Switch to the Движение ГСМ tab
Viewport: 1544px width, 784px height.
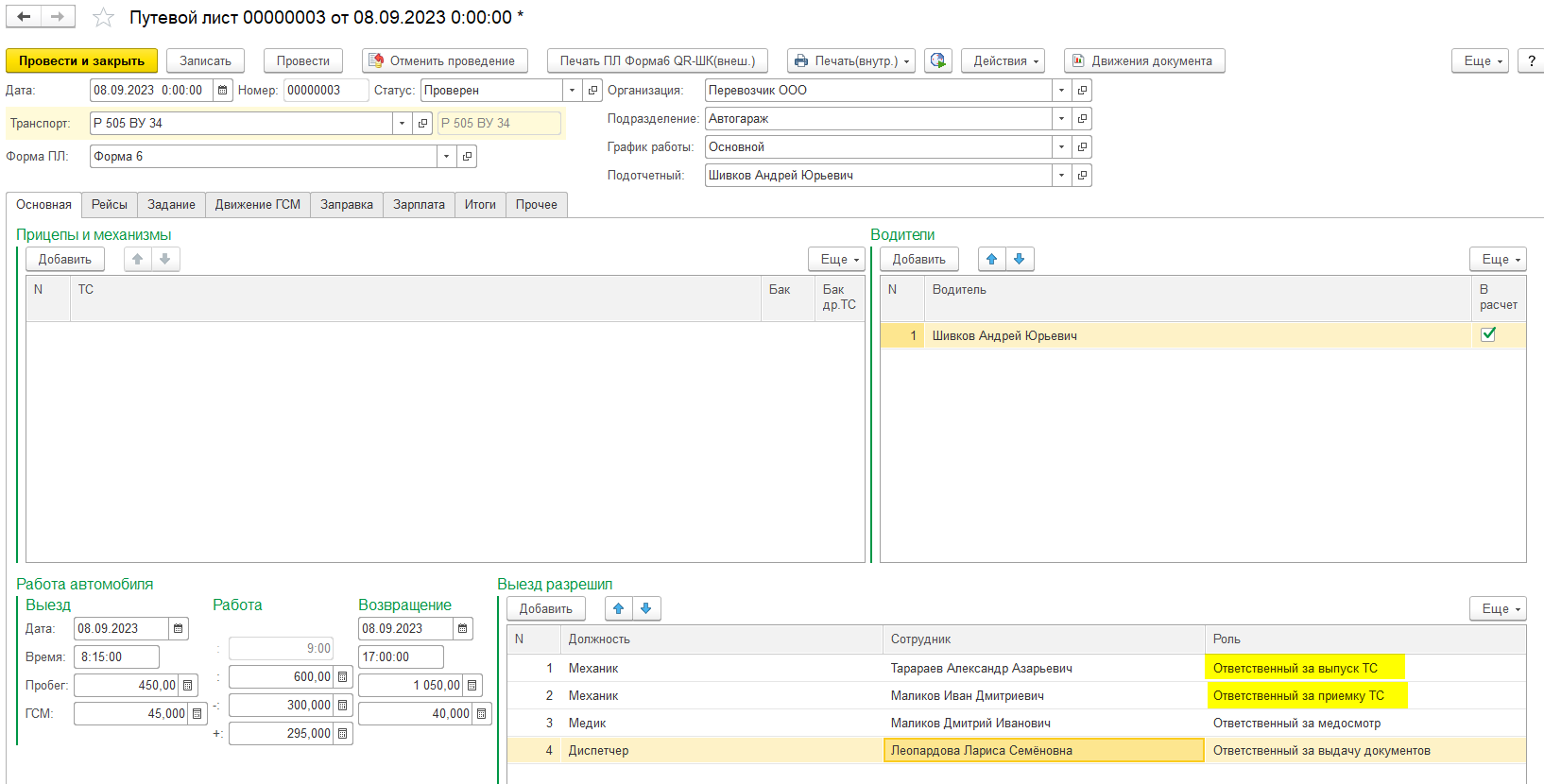coord(257,205)
